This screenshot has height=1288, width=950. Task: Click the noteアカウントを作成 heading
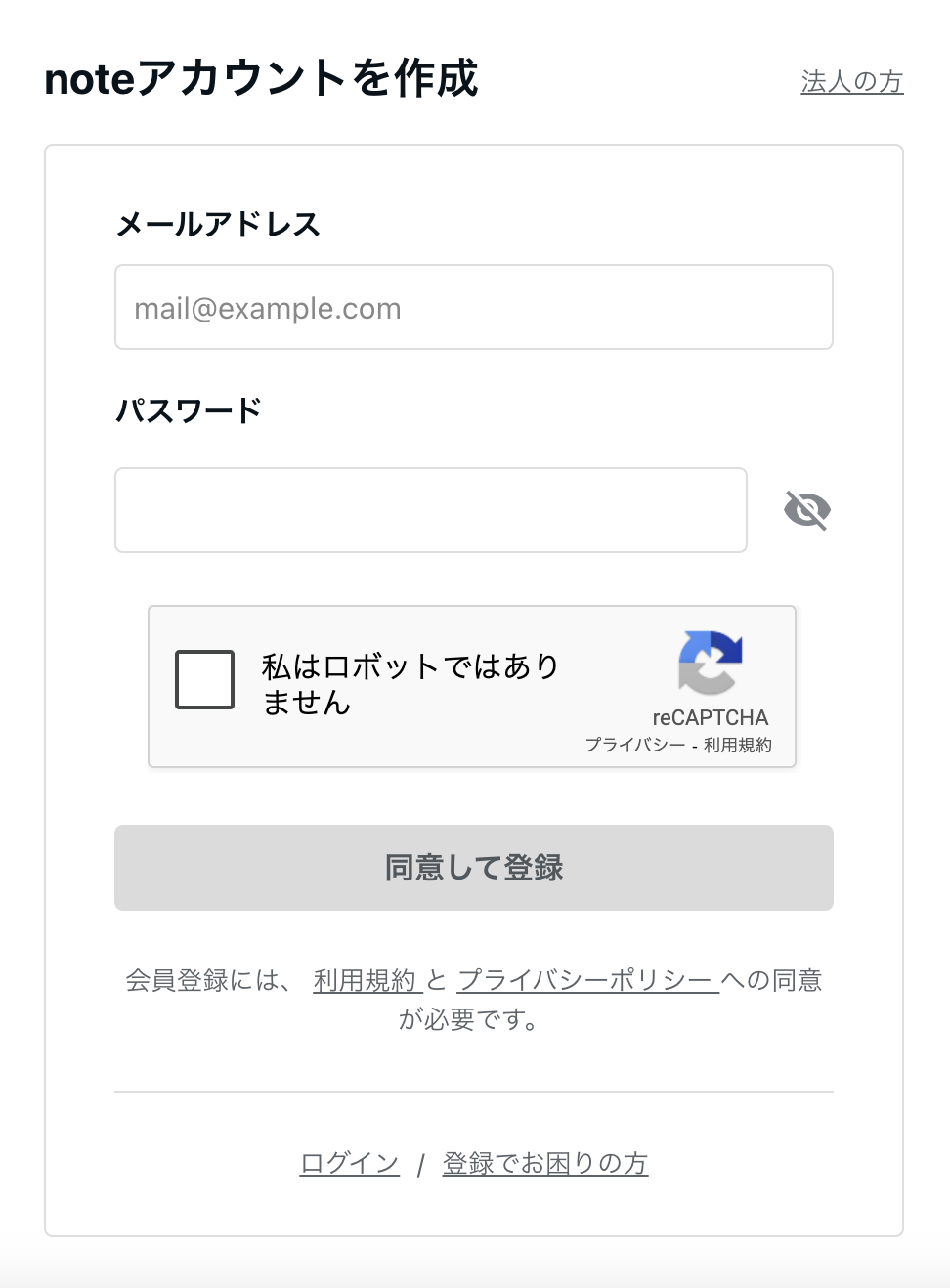click(262, 79)
